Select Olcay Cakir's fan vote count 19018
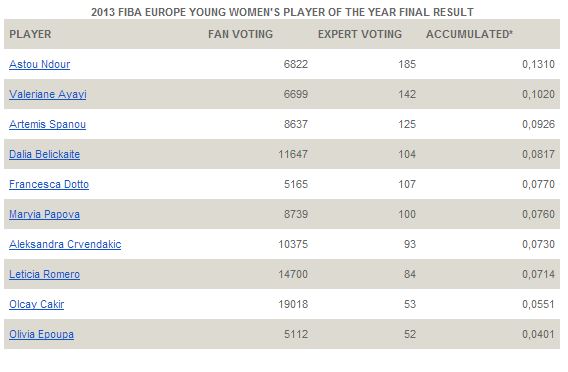568x372 pixels. (x=293, y=304)
